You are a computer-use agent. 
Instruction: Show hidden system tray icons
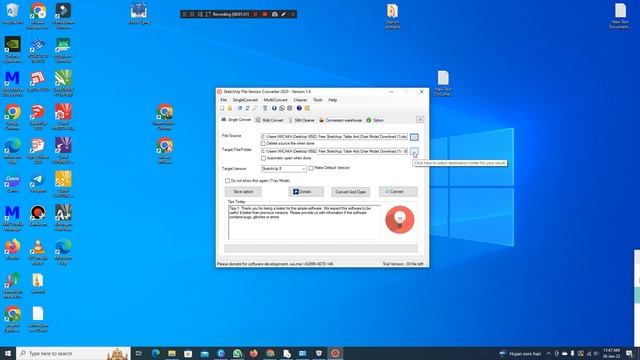549,353
